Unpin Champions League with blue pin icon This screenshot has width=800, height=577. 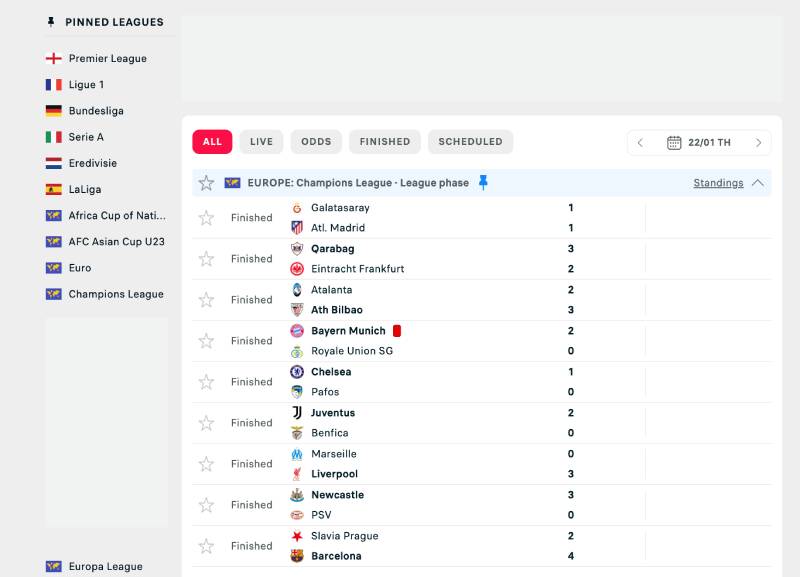[x=483, y=182]
